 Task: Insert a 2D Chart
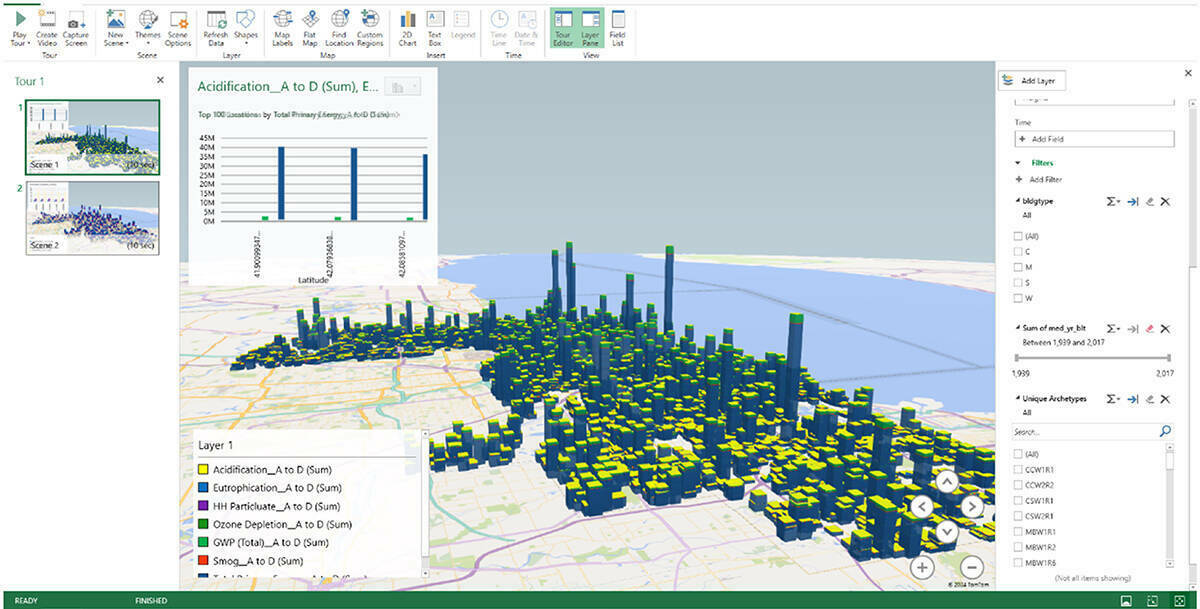408,20
